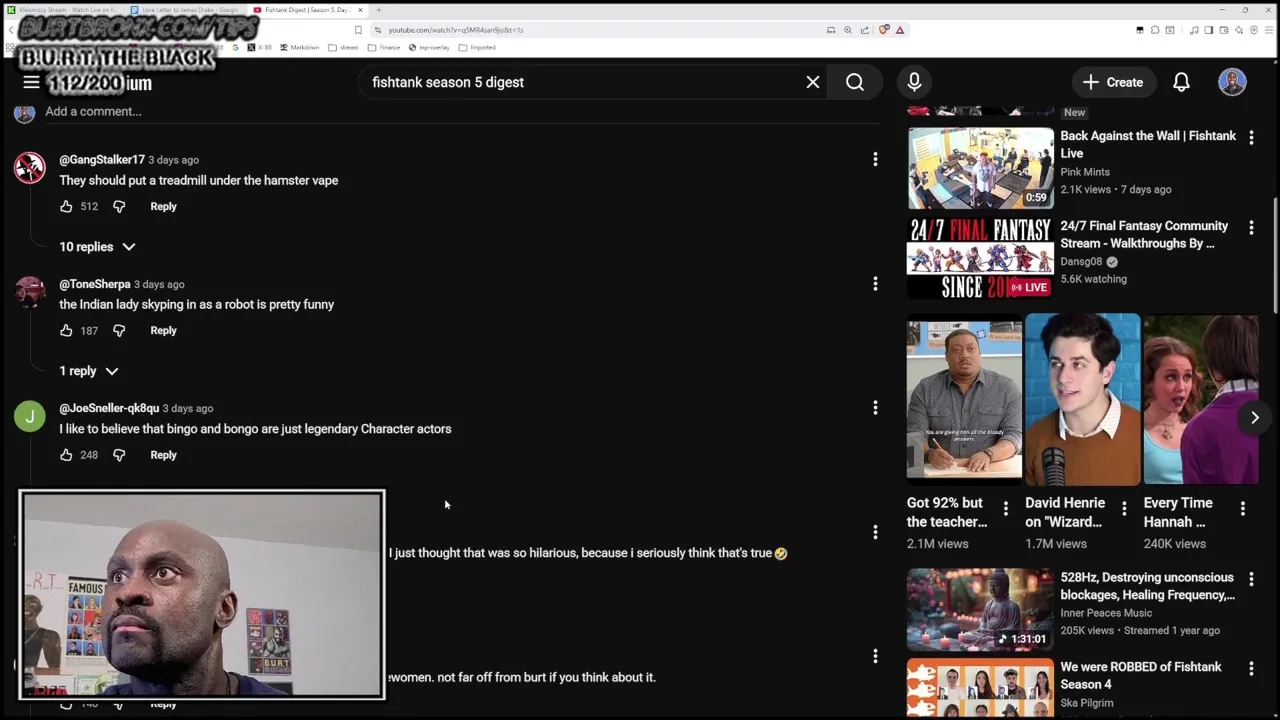Viewport: 1280px width, 720px height.
Task: Open the Imported bookmarks folder
Action: (x=477, y=47)
